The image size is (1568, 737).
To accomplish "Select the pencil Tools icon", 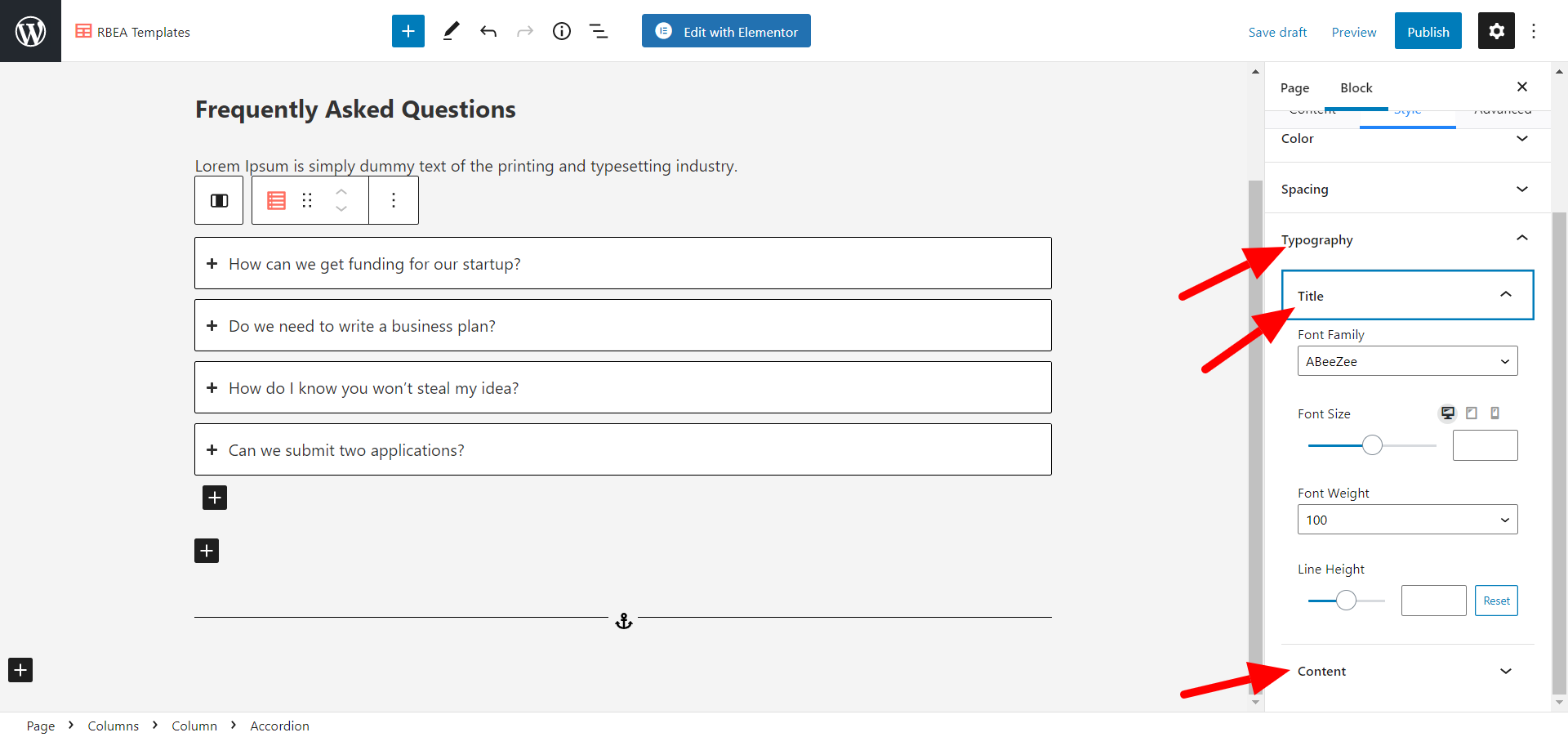I will tap(451, 31).
